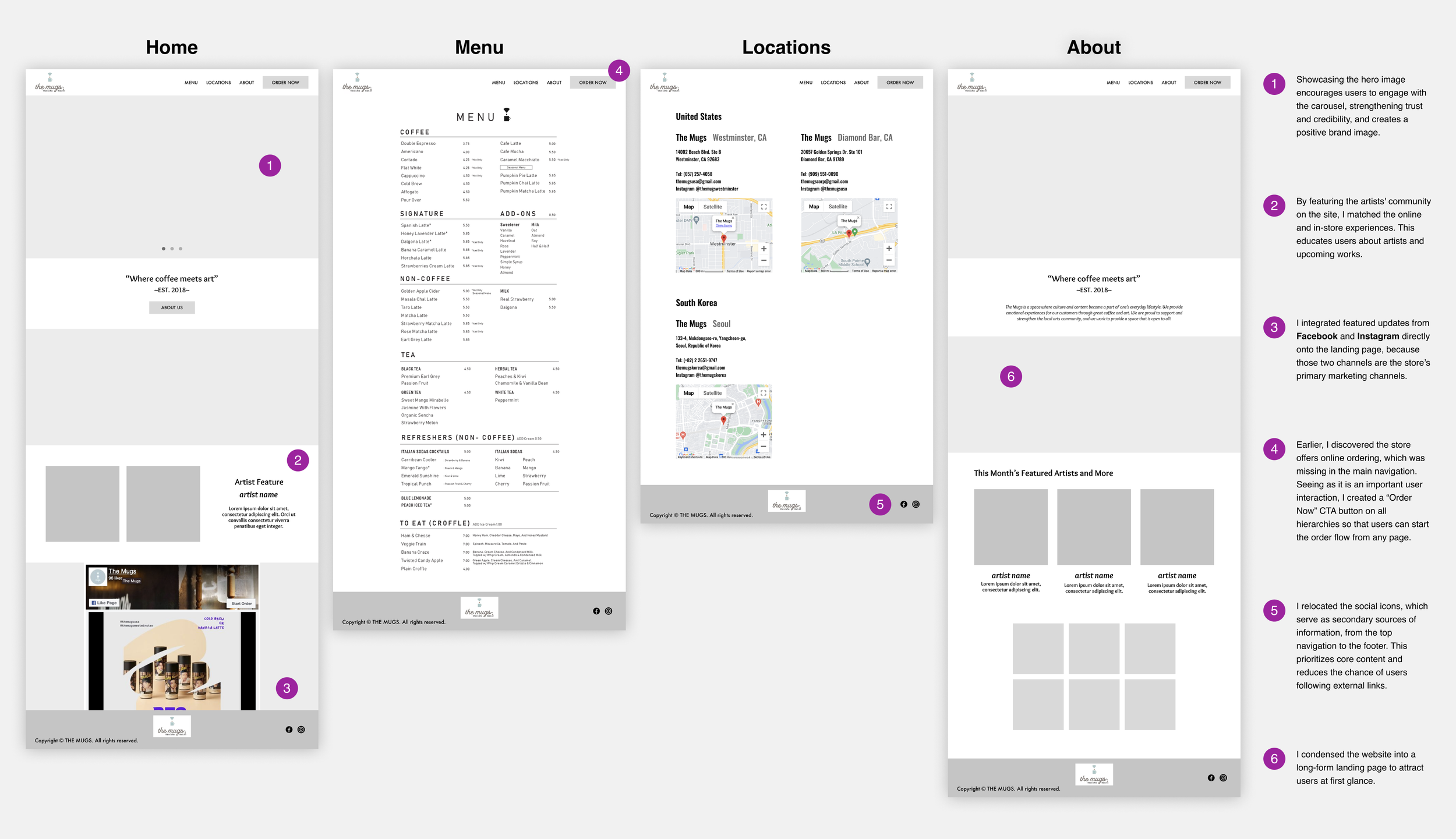
Task: Select the first hero carousel dot on Home
Action: click(164, 249)
